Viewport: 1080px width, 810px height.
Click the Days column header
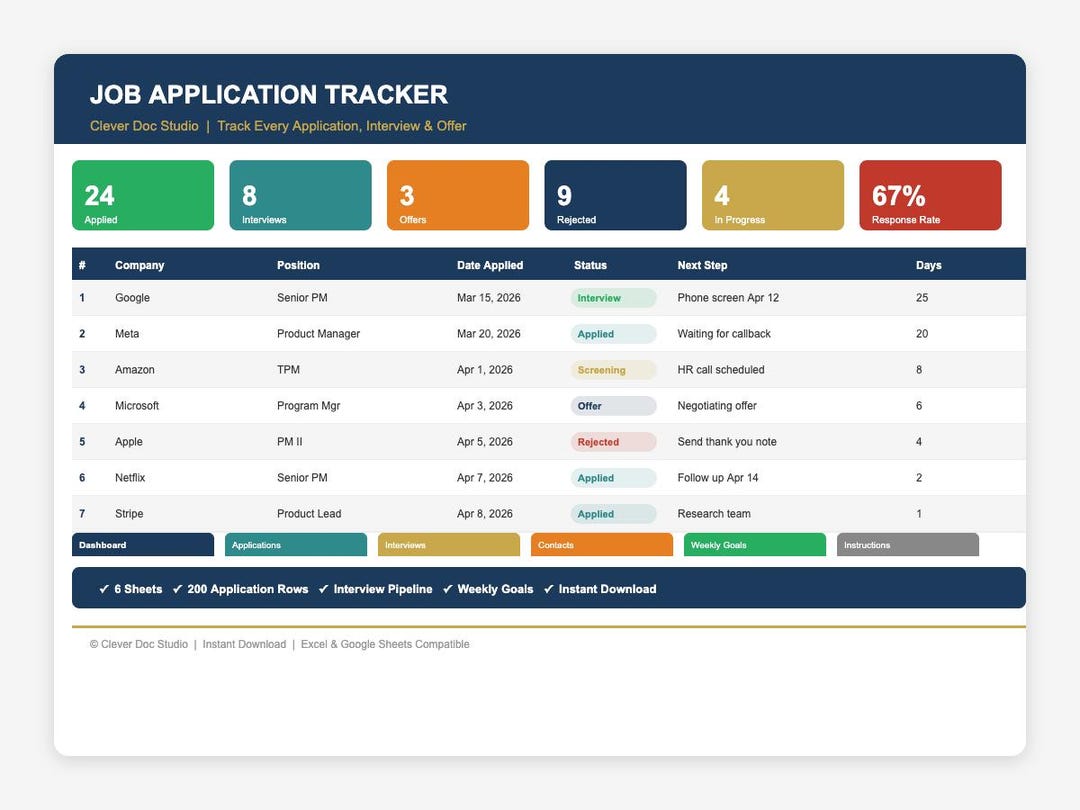click(x=928, y=265)
